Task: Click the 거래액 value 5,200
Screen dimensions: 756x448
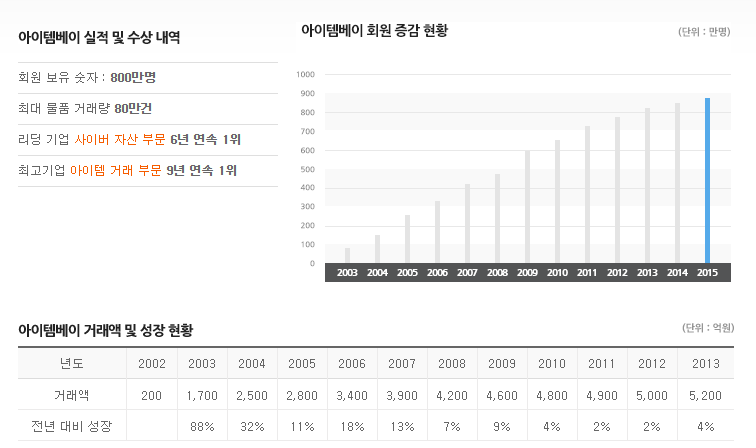Action: pos(705,396)
